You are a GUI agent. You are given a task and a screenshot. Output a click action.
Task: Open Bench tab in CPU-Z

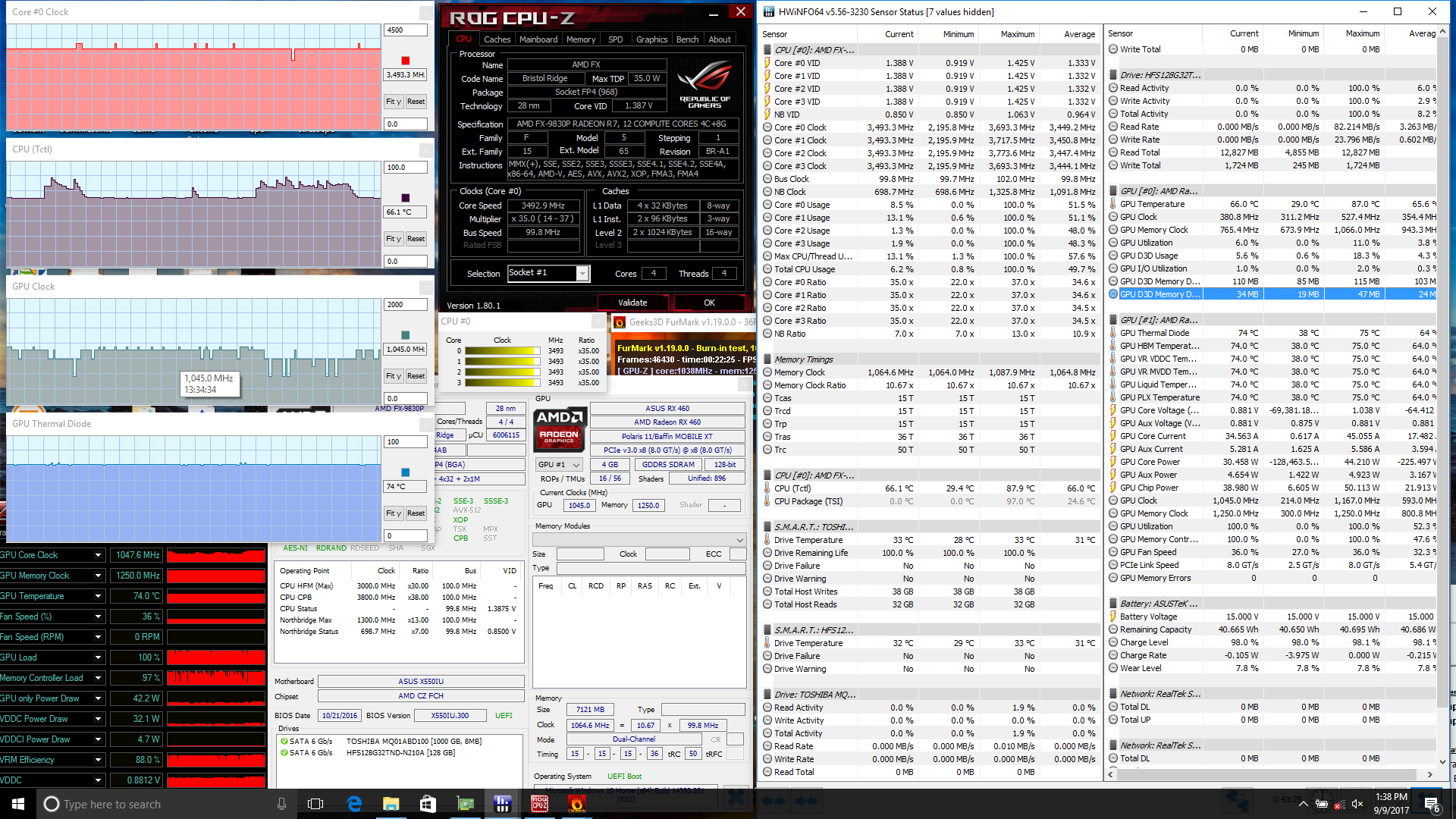click(688, 39)
